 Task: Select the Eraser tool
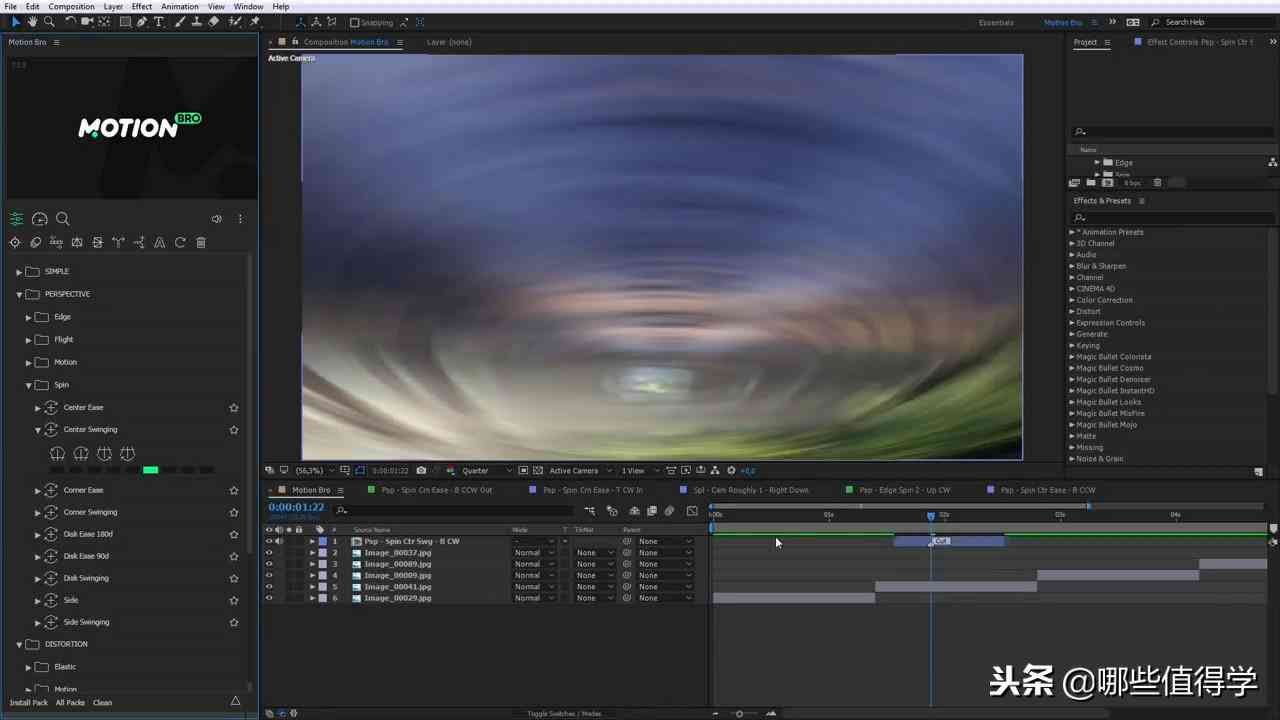[x=213, y=22]
